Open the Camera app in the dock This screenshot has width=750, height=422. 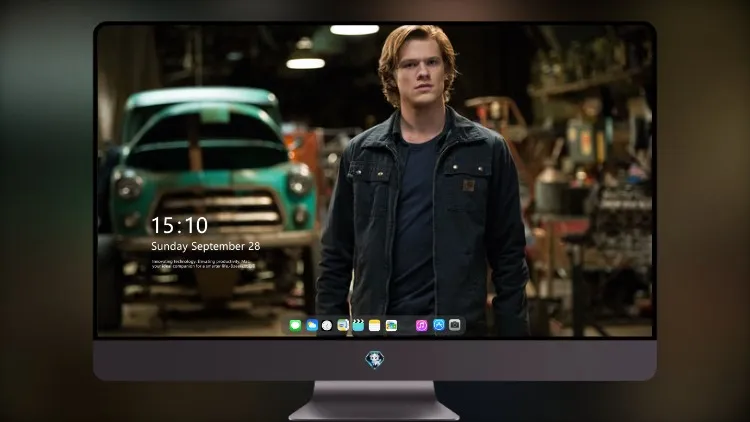tap(455, 325)
